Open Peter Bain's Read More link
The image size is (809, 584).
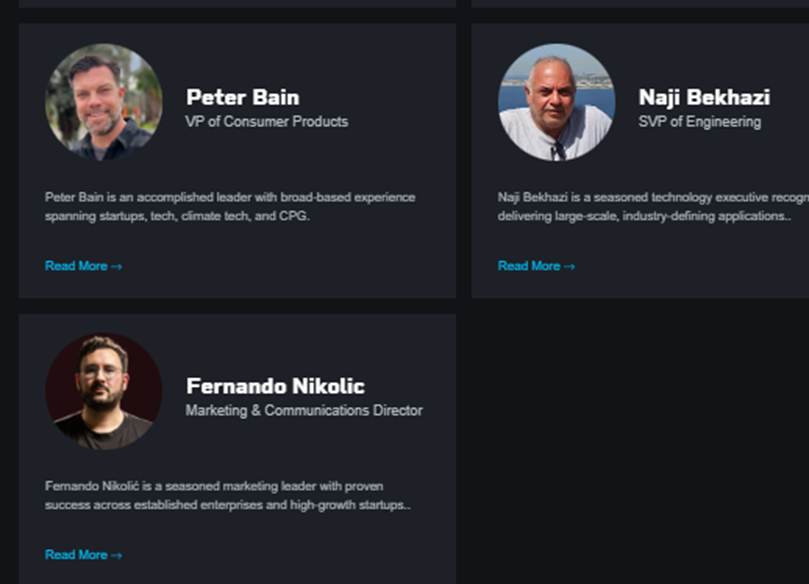click(x=76, y=266)
